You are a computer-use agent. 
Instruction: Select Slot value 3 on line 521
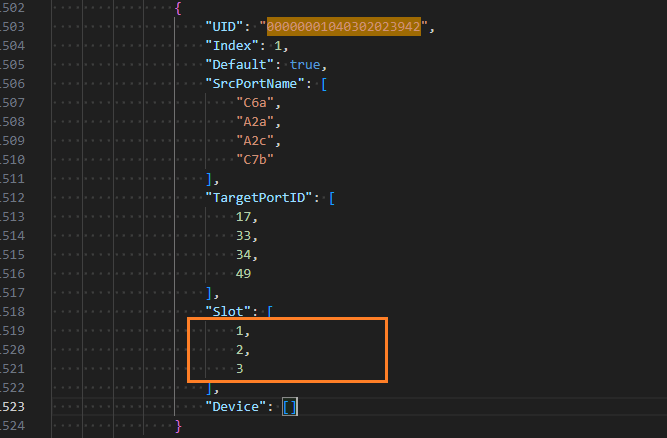point(240,369)
